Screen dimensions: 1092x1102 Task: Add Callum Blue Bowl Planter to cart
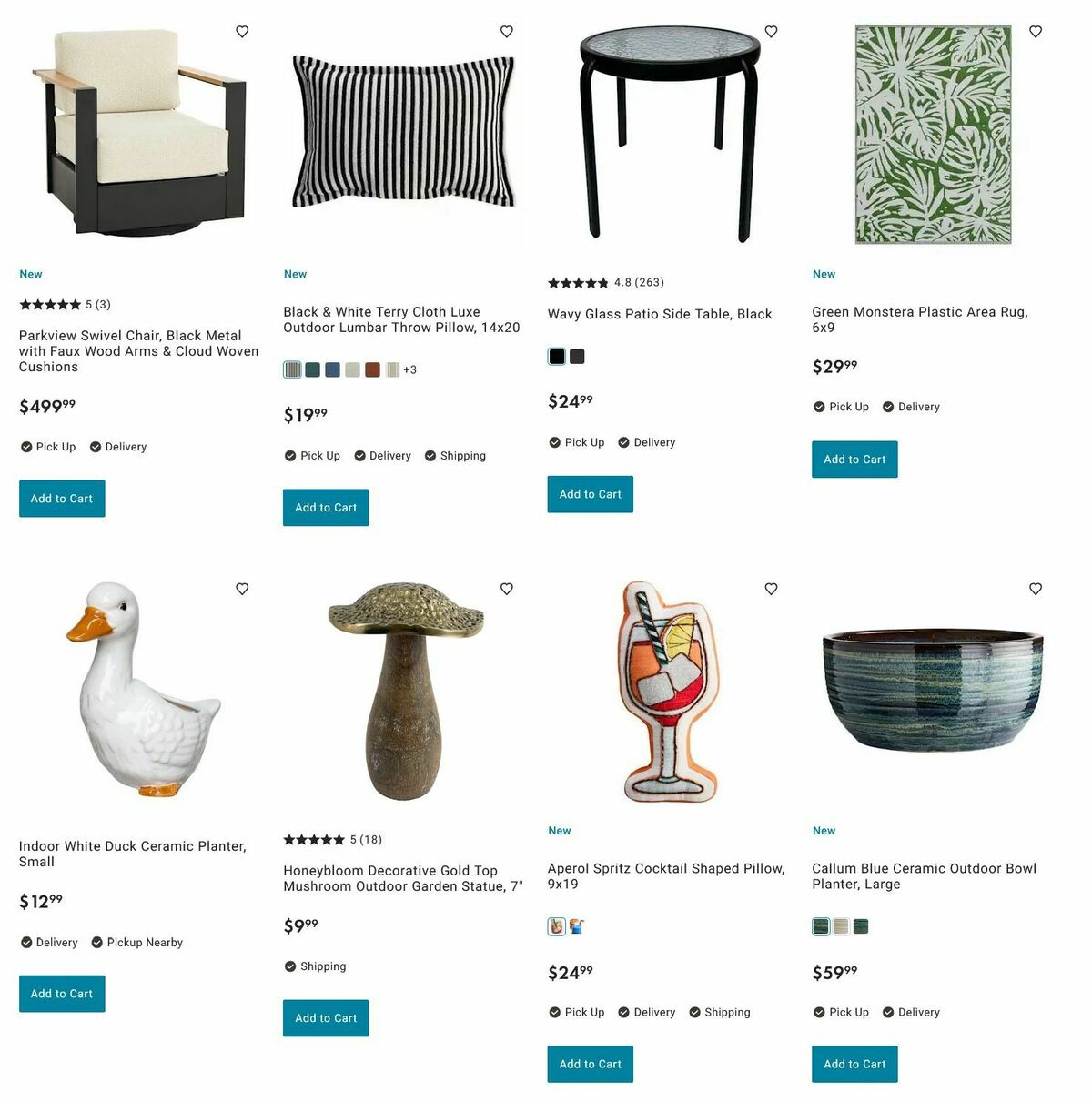click(854, 1064)
